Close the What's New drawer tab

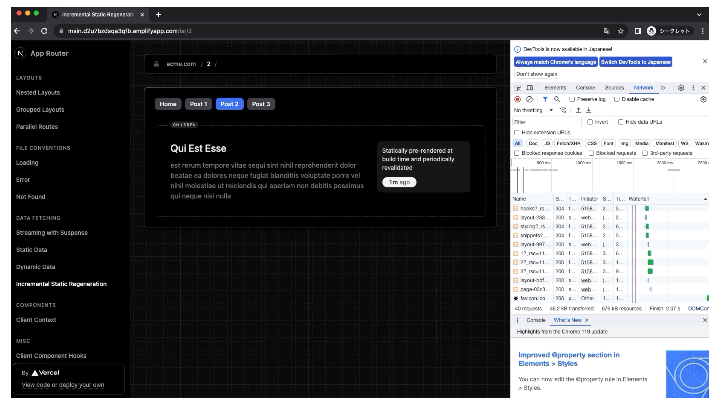(x=586, y=320)
